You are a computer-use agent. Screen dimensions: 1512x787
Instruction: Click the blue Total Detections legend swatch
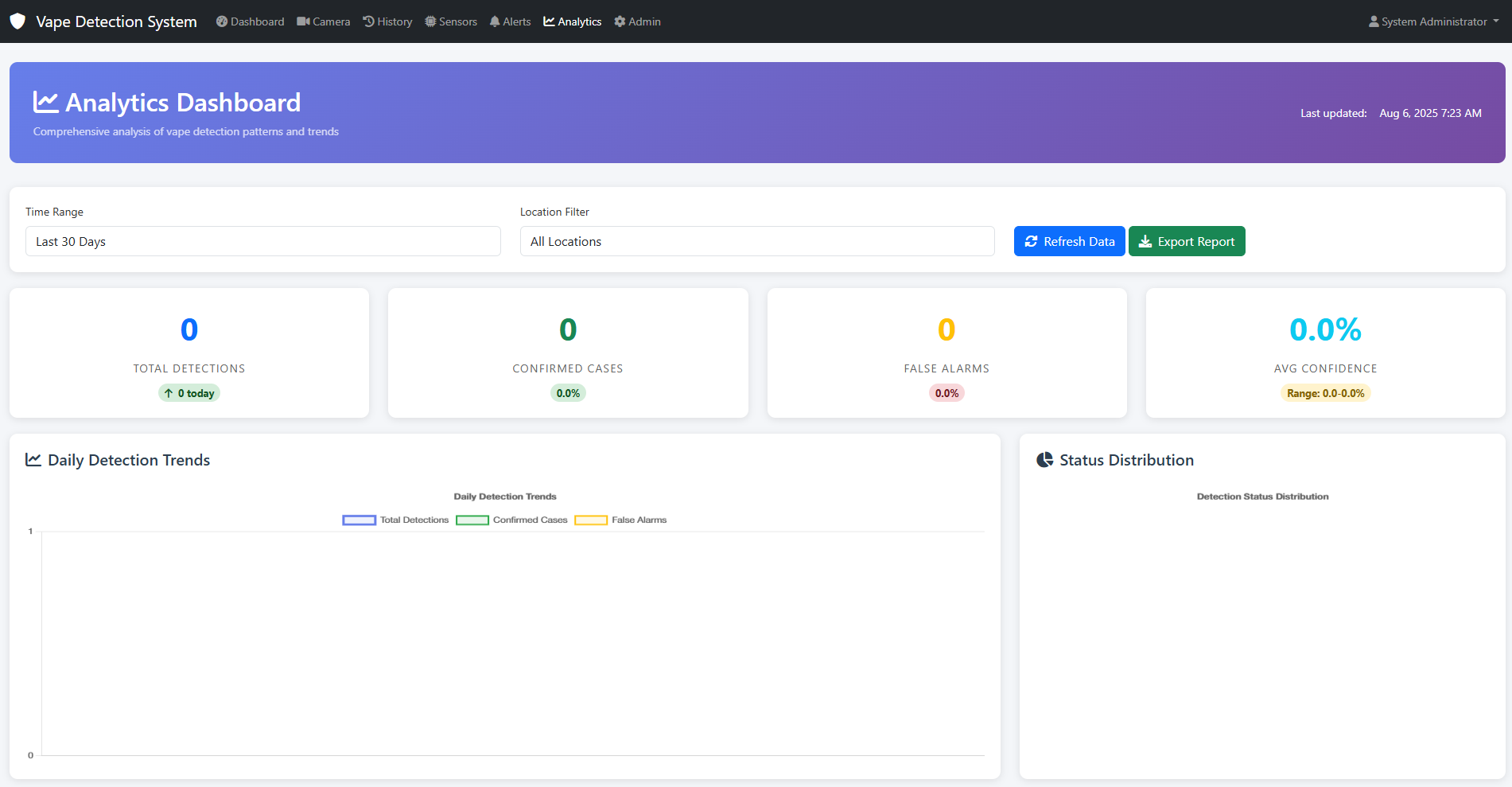click(x=359, y=520)
